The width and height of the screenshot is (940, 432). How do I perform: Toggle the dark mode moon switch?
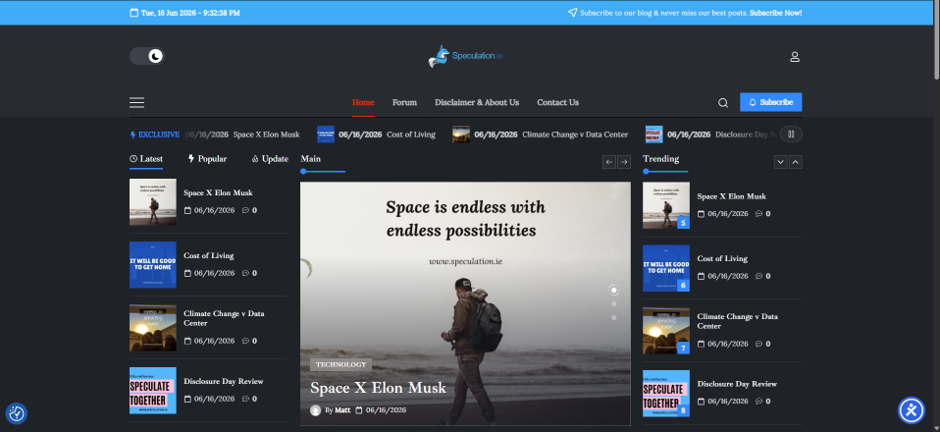[x=147, y=56]
